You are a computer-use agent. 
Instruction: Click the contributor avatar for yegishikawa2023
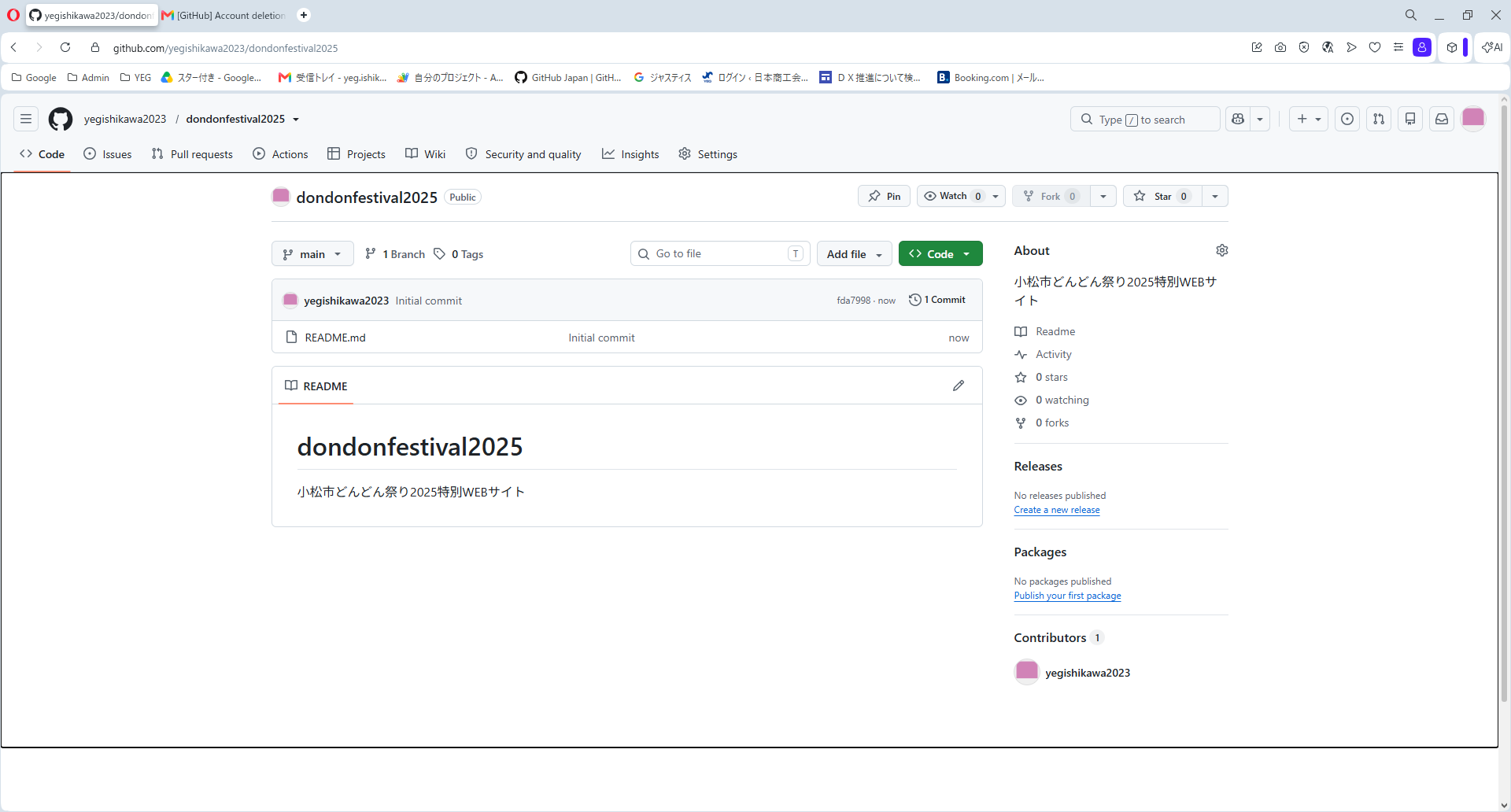(1027, 672)
